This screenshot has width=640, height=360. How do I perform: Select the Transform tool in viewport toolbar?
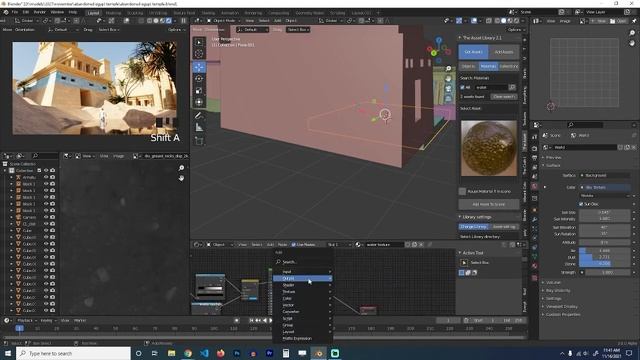pyautogui.click(x=199, y=102)
